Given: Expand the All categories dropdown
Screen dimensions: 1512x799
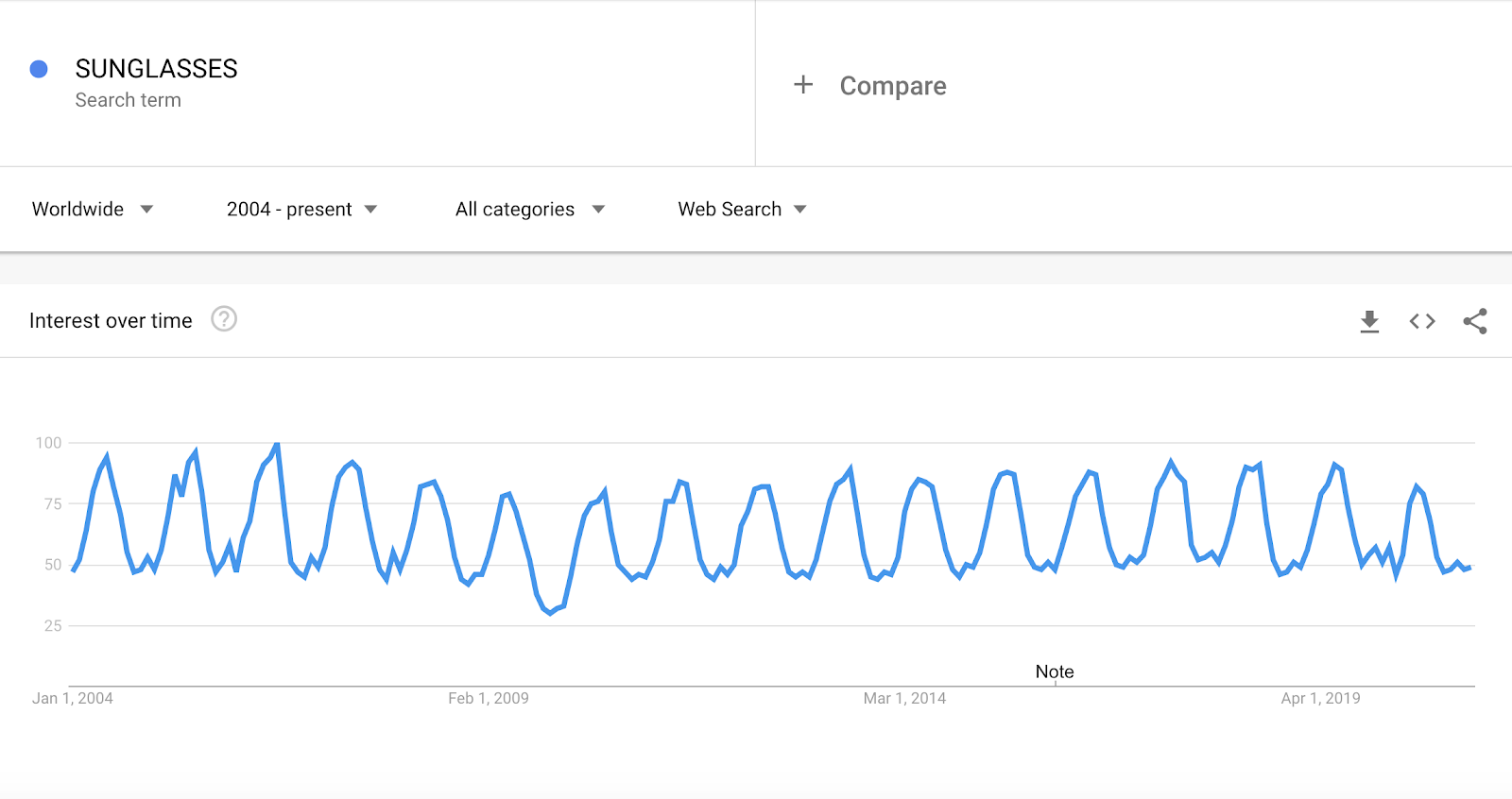Looking at the screenshot, I should (x=529, y=209).
